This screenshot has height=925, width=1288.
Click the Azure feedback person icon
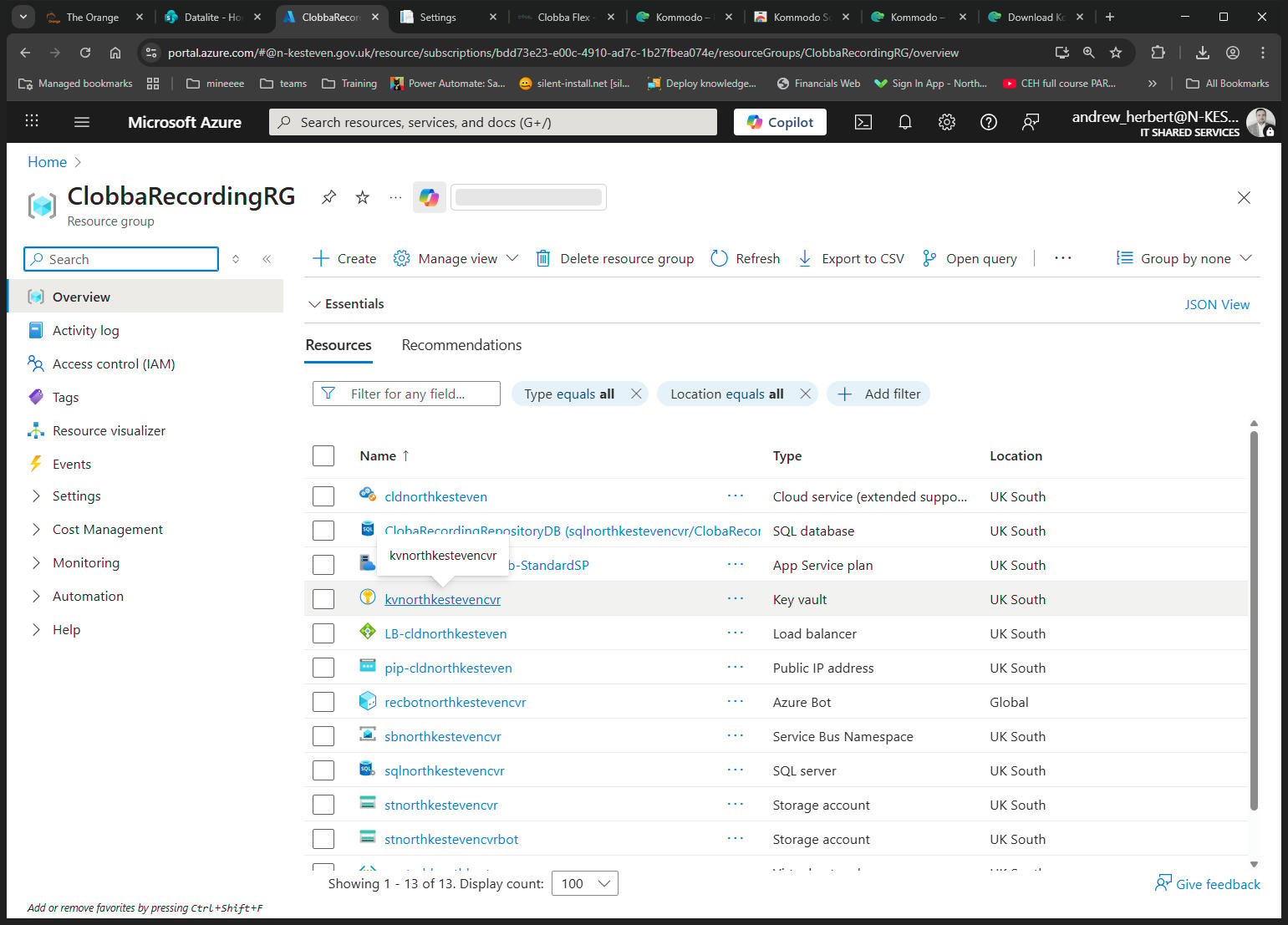point(1031,122)
